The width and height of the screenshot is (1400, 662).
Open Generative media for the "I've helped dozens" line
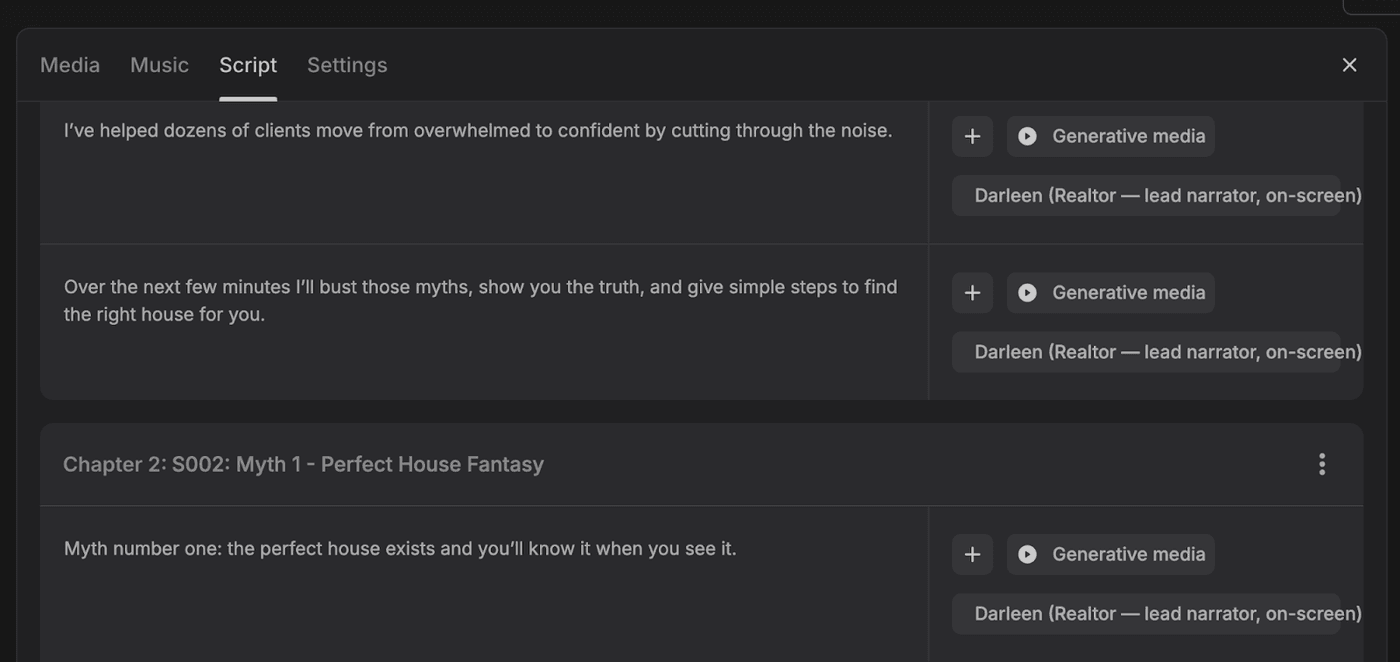click(x=1110, y=136)
